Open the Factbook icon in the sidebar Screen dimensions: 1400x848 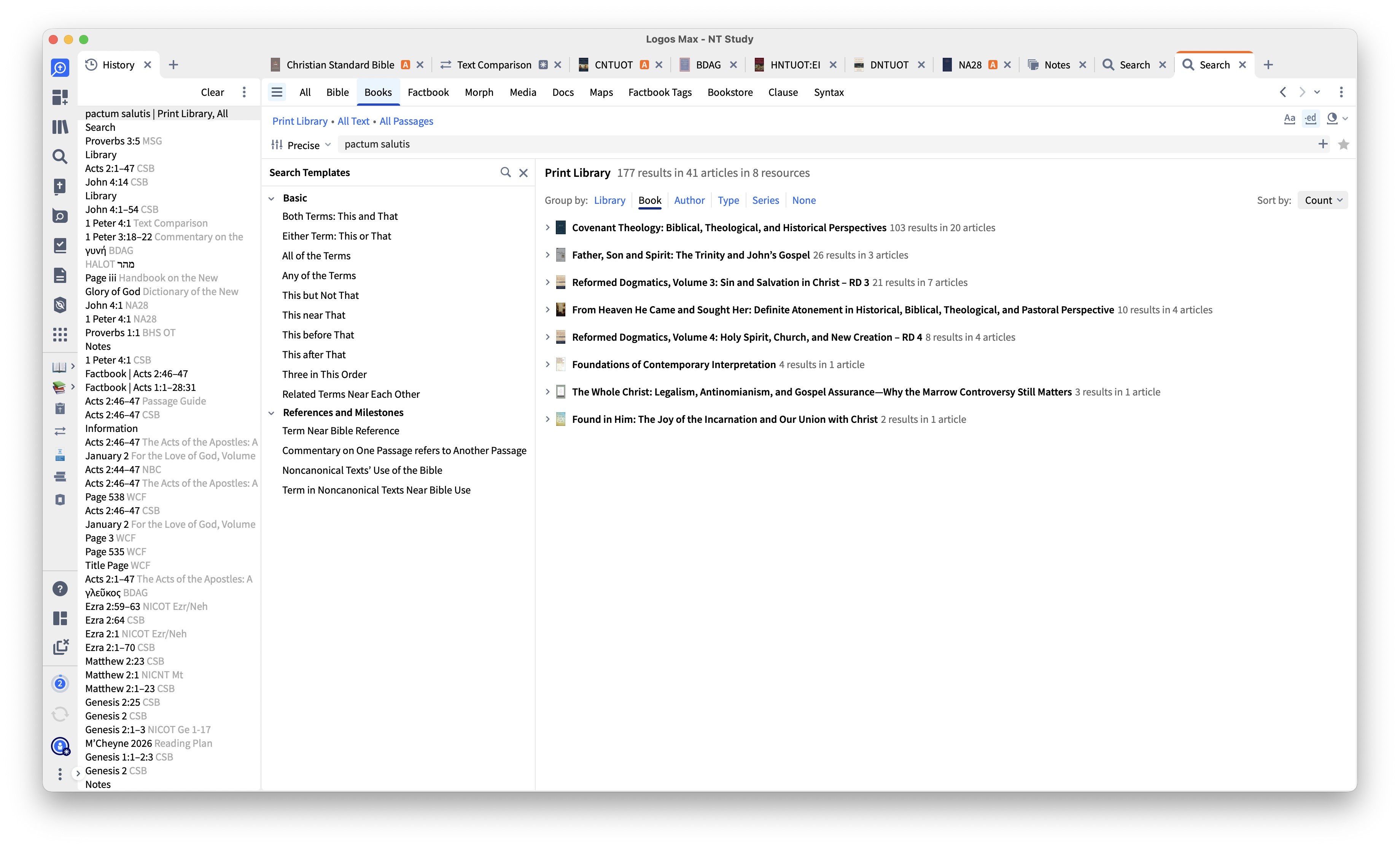60,216
